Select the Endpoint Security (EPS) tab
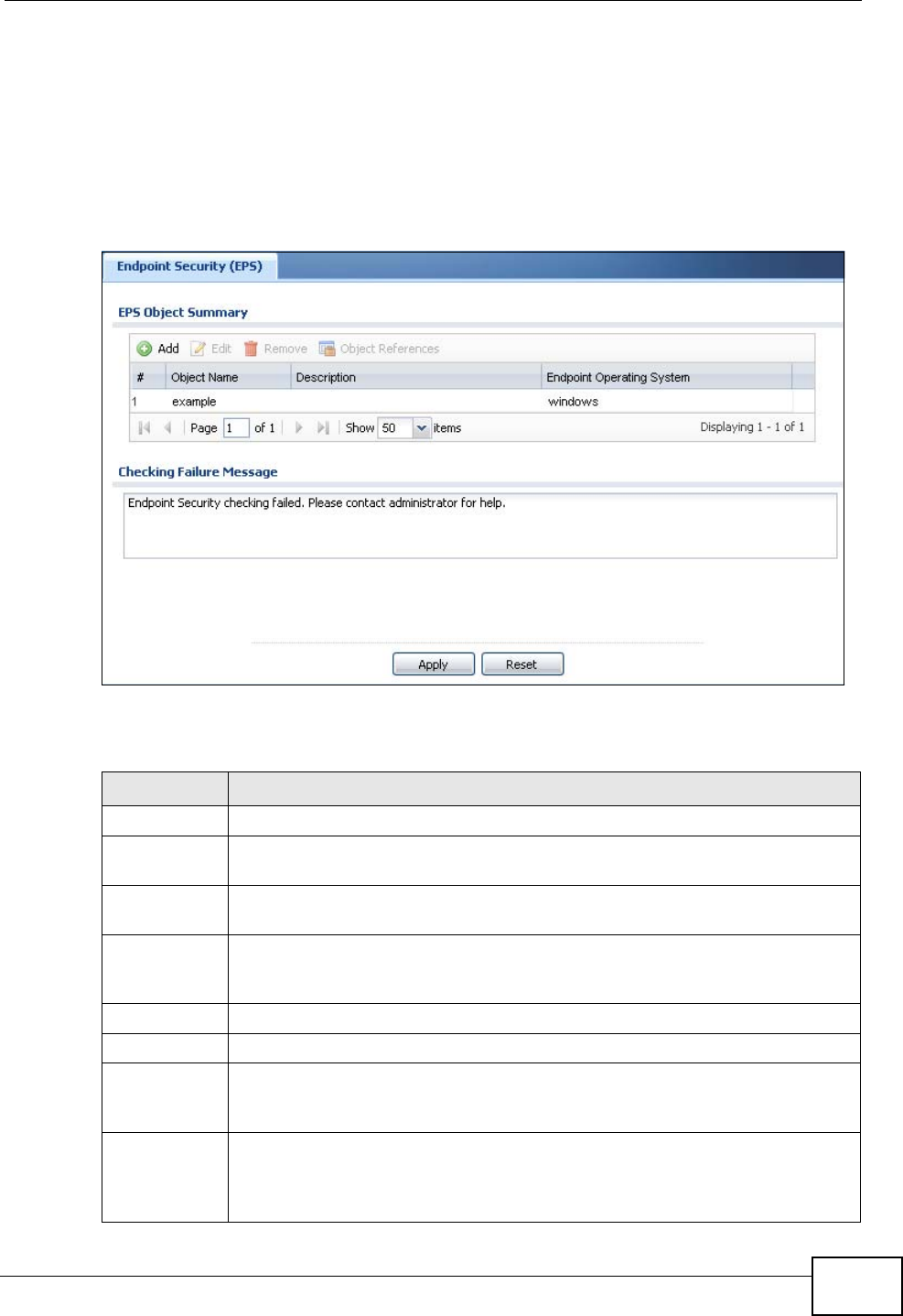This screenshot has width=903, height=1316. (189, 266)
